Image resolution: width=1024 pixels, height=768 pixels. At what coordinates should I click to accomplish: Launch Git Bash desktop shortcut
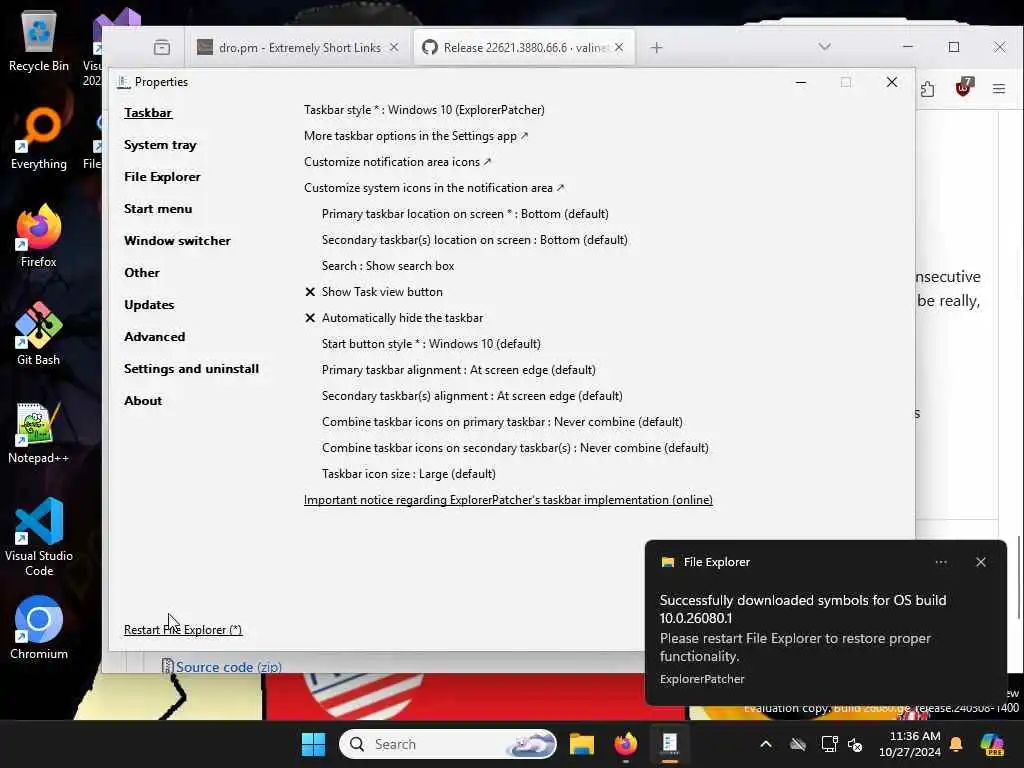pyautogui.click(x=39, y=334)
